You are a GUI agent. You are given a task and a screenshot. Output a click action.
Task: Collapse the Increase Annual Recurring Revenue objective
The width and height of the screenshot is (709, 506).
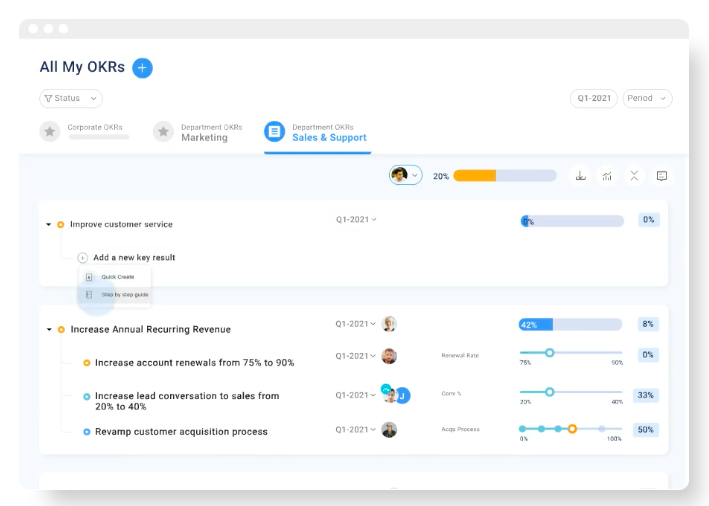pyautogui.click(x=49, y=329)
